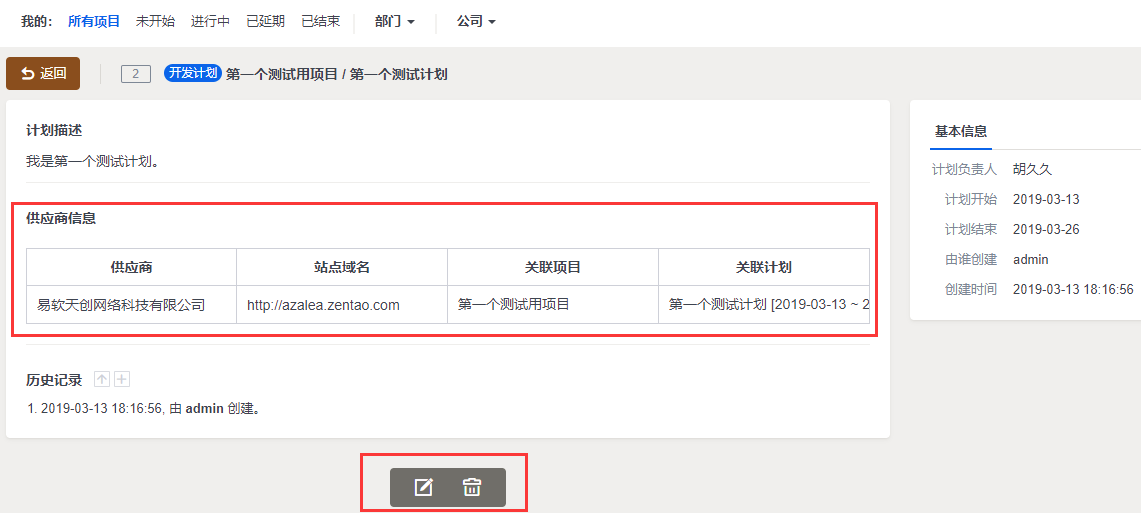
Task: Click the 关联项目 column header
Action: (553, 267)
